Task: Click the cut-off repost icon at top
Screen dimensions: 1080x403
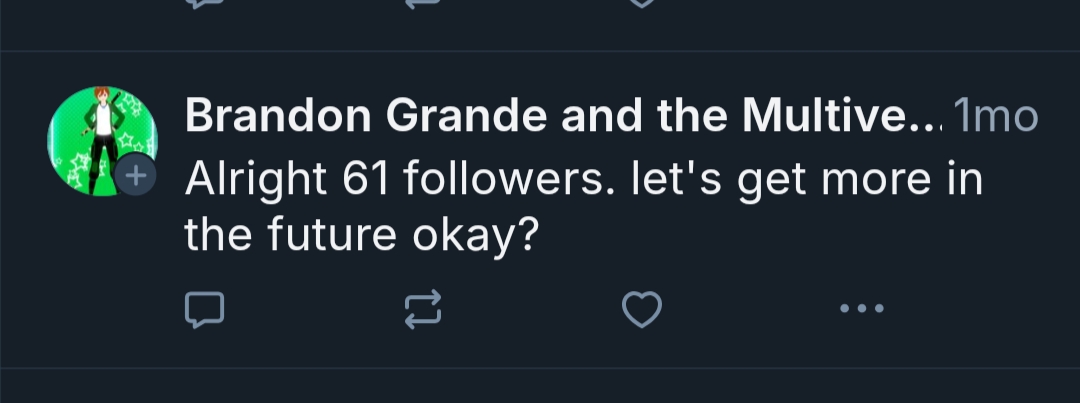Action: point(422,3)
